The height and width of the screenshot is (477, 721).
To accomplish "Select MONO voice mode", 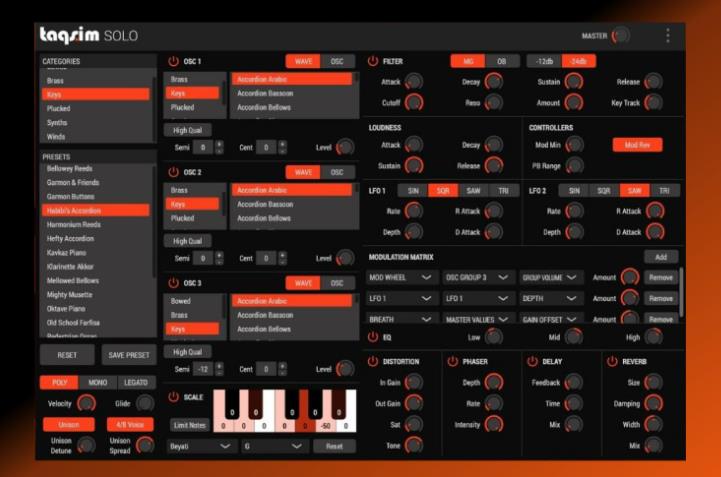I will pyautogui.click(x=97, y=382).
